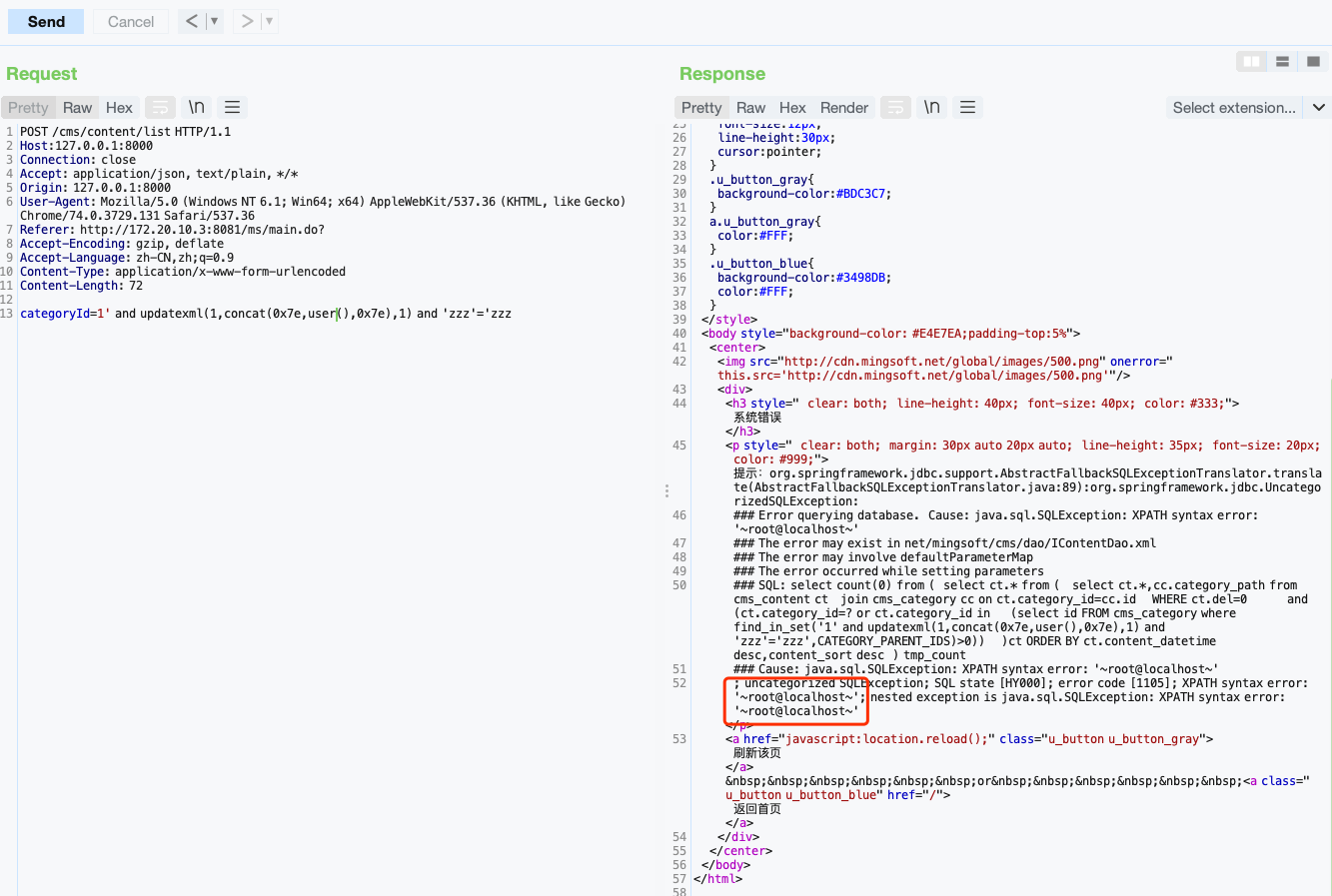Screen dimensions: 1332x896
Task: Go forward to next request in history
Action: [x=247, y=21]
